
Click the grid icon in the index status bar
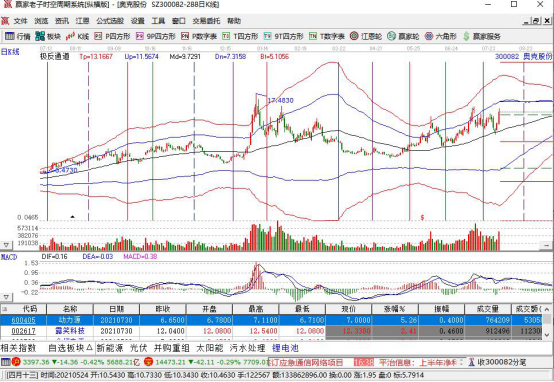pyautogui.click(x=5, y=362)
